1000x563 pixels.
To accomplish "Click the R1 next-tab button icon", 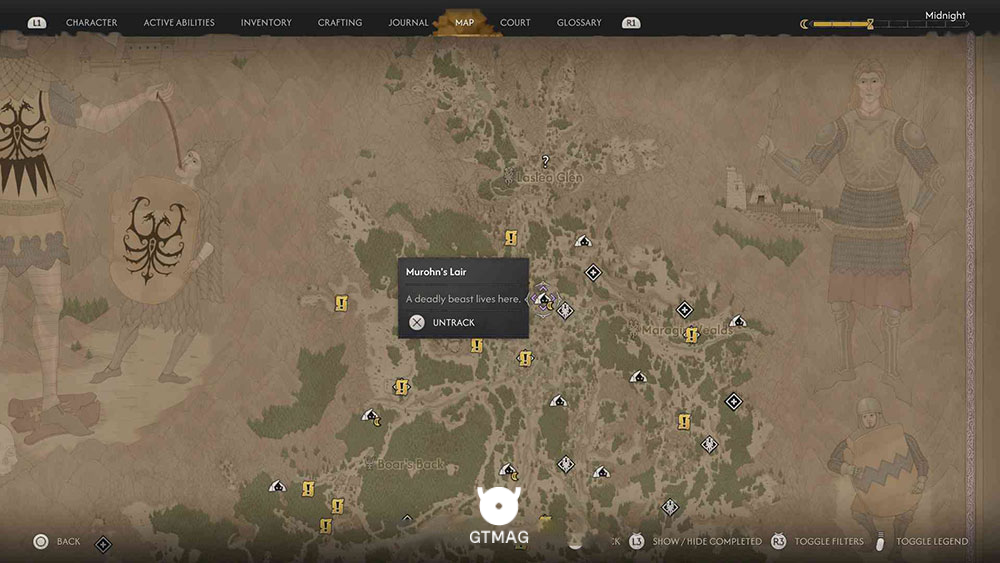I will point(631,23).
